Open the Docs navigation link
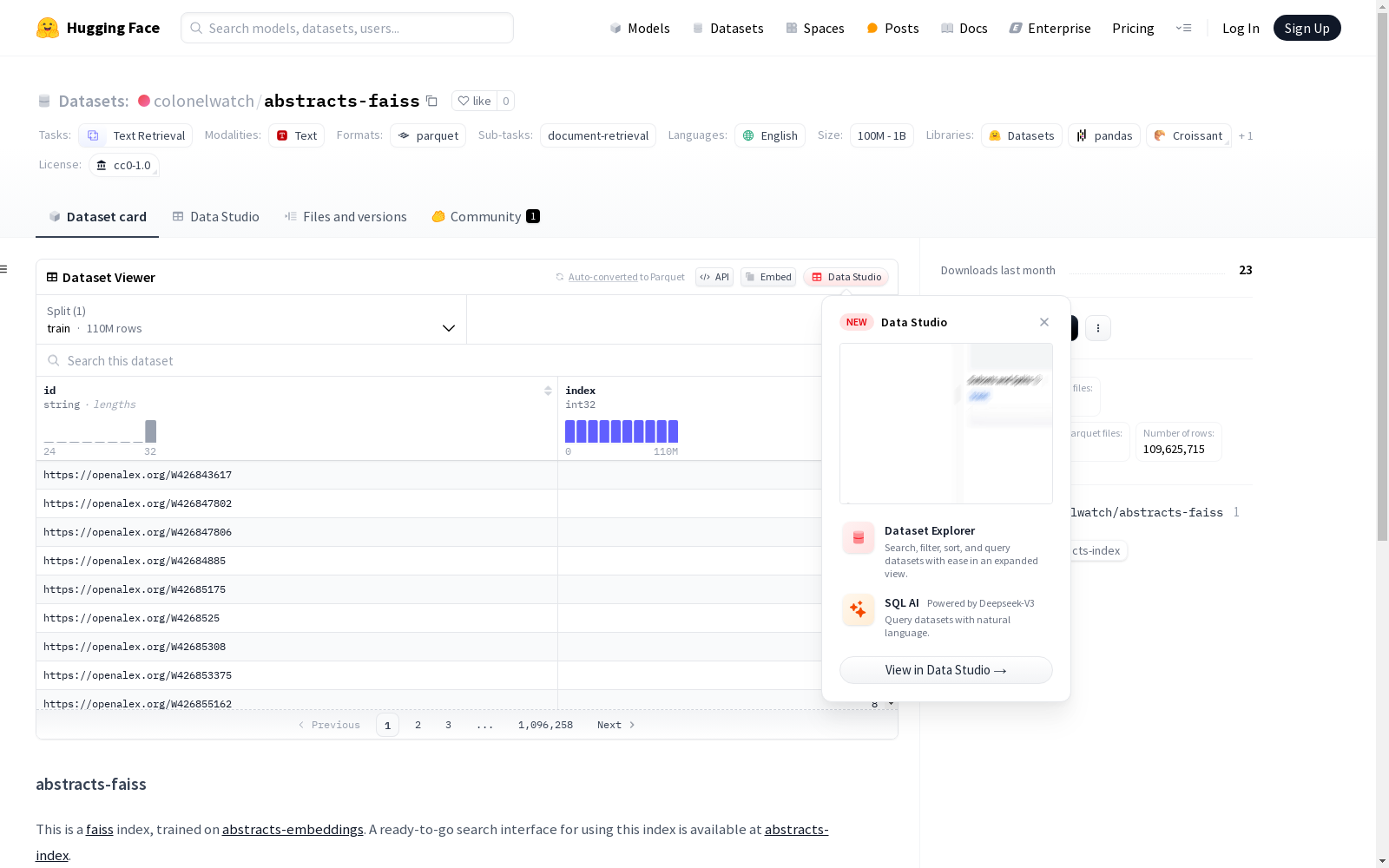 (x=964, y=28)
